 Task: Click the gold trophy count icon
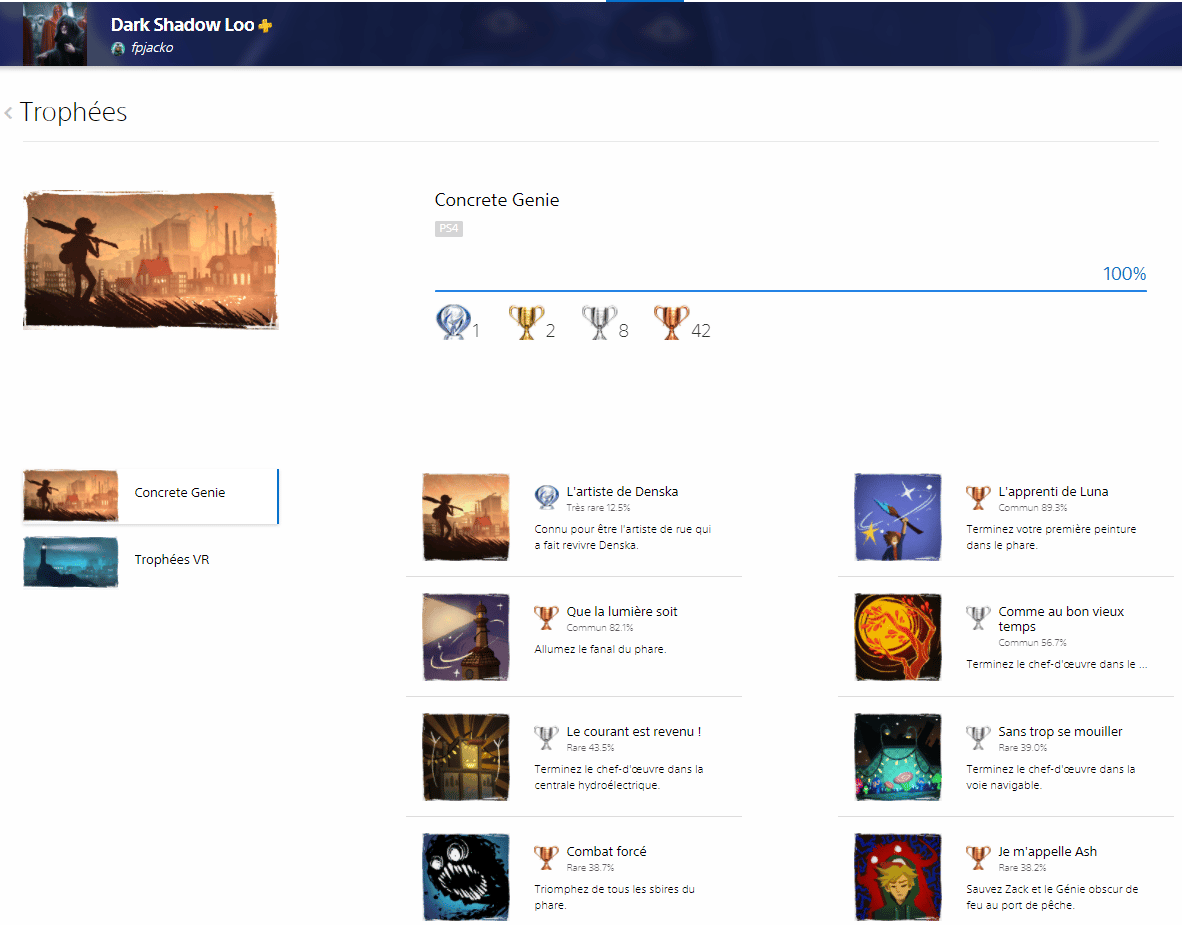click(x=526, y=322)
